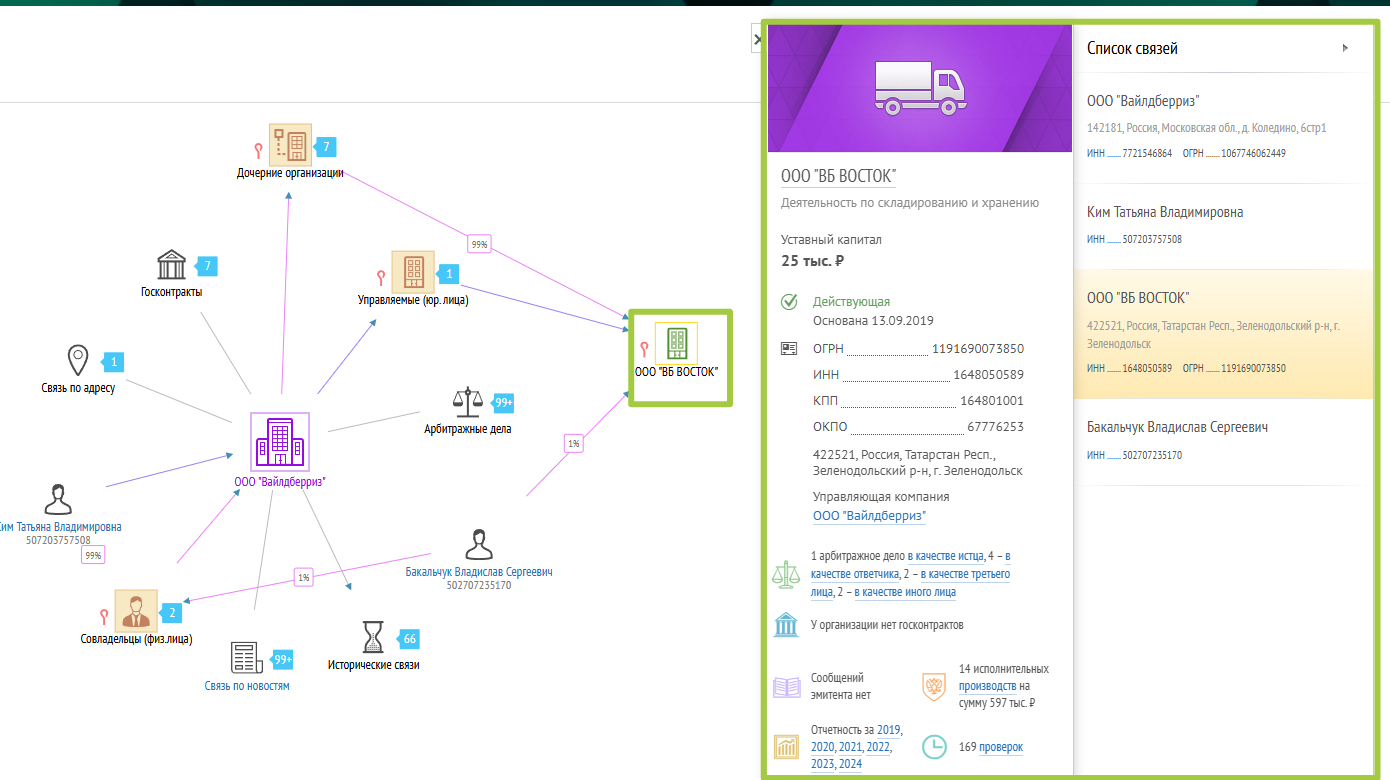Viewport: 1390px width, 780px height.
Task: Open the проверок inspections link
Action: (1001, 747)
